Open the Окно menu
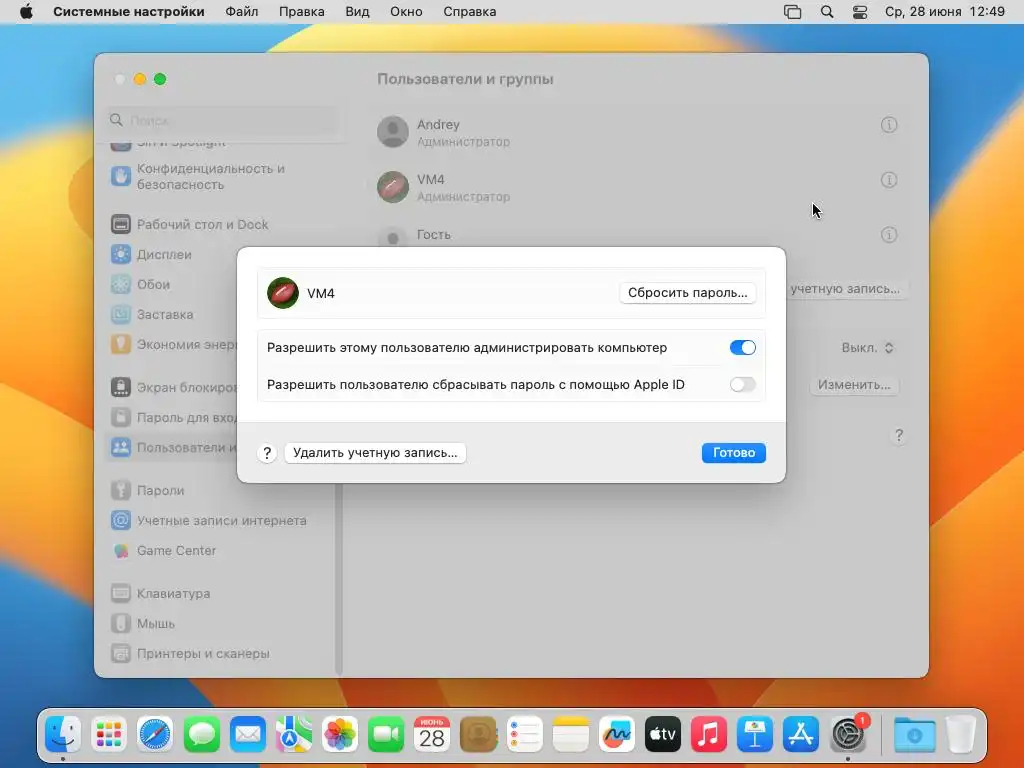Viewport: 1024px width, 768px height. (x=406, y=12)
